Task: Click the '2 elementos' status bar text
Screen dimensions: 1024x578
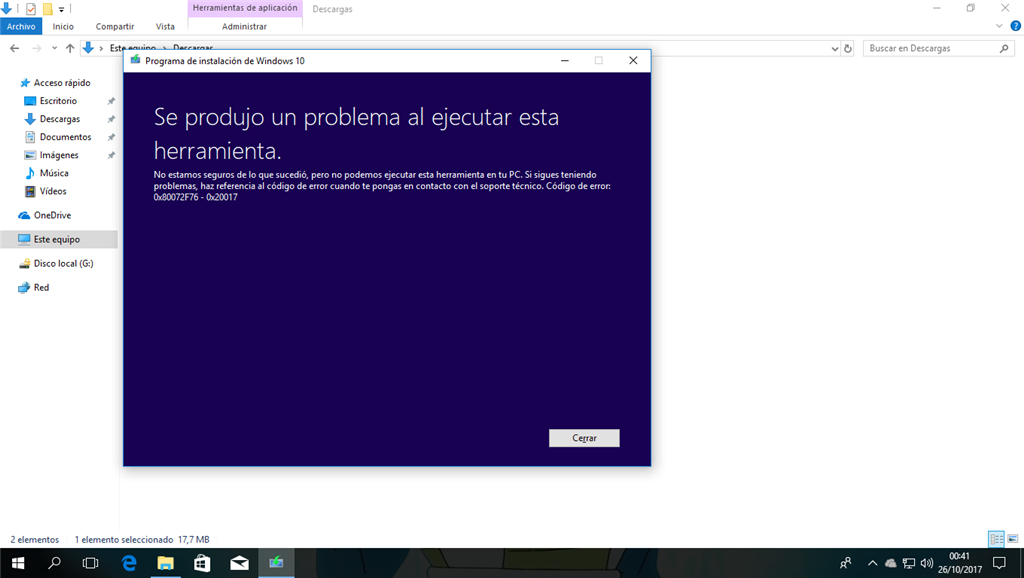Action: point(35,539)
